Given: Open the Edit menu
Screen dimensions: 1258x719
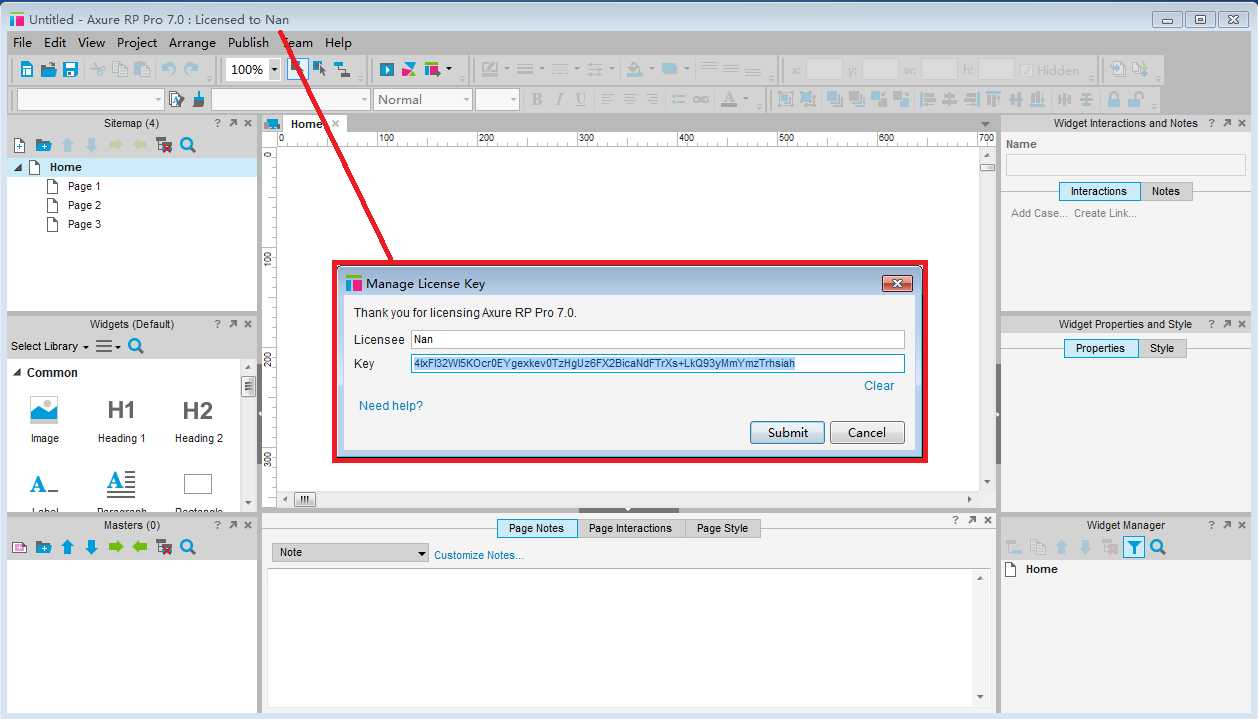Looking at the screenshot, I should 55,42.
